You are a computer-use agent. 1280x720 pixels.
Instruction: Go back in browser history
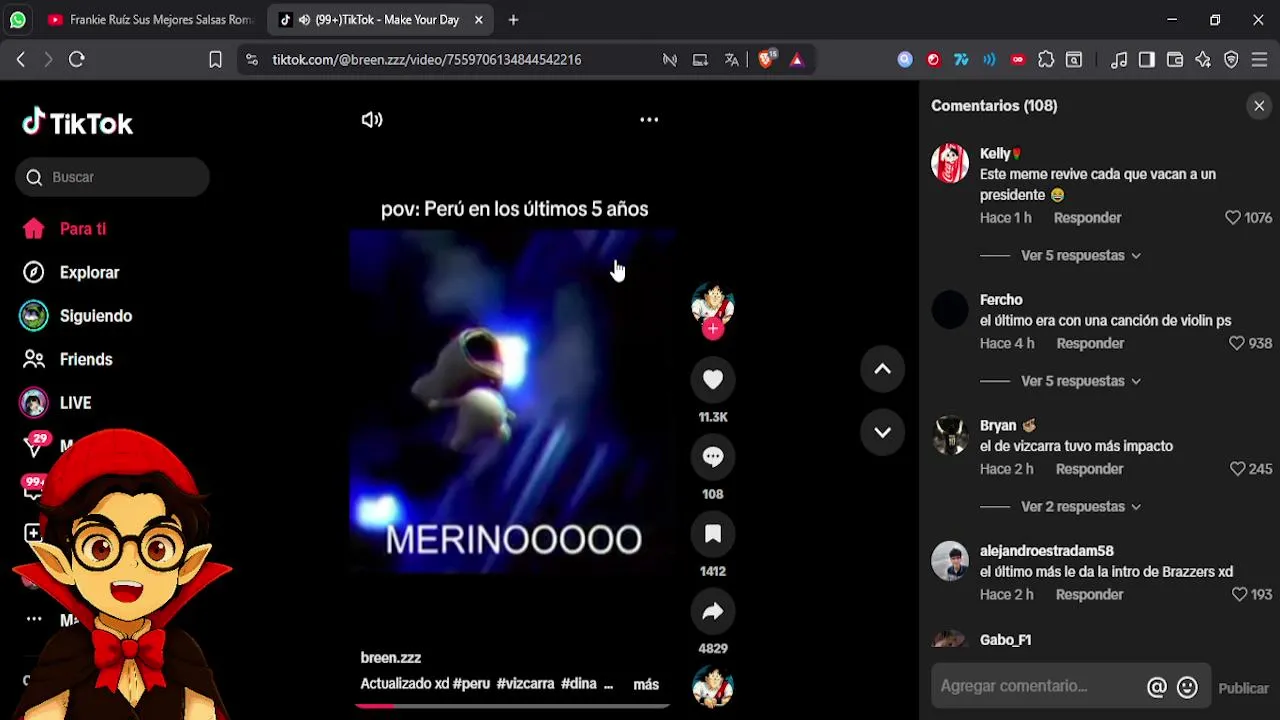pos(21,60)
